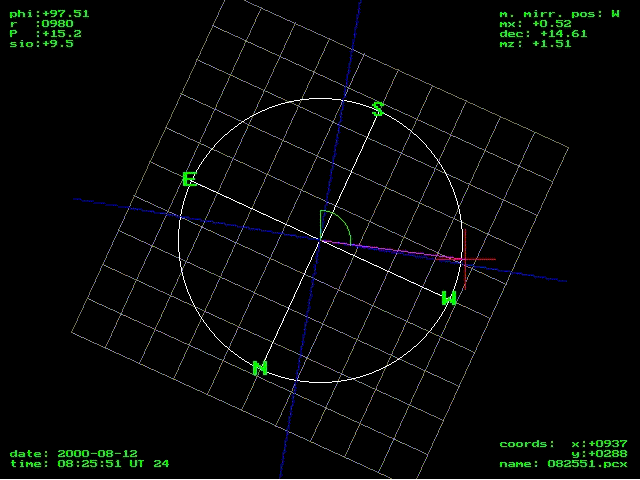The height and width of the screenshot is (480, 640).
Task: Select the P :+15.2 line
Action: [45, 34]
